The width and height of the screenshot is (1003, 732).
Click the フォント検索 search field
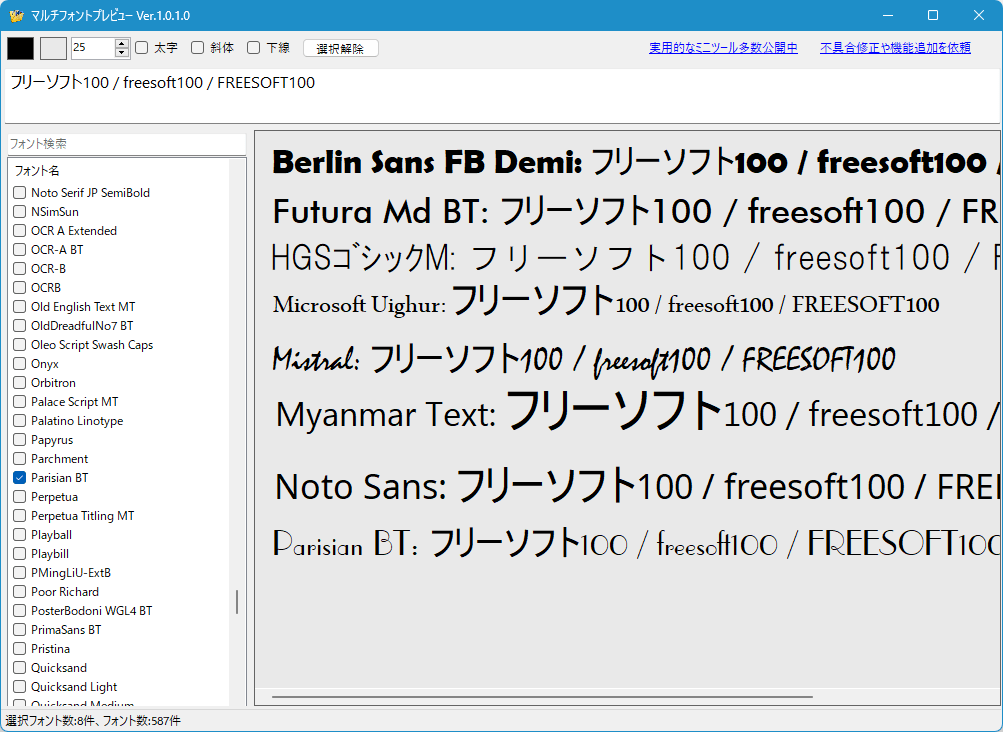(125, 144)
